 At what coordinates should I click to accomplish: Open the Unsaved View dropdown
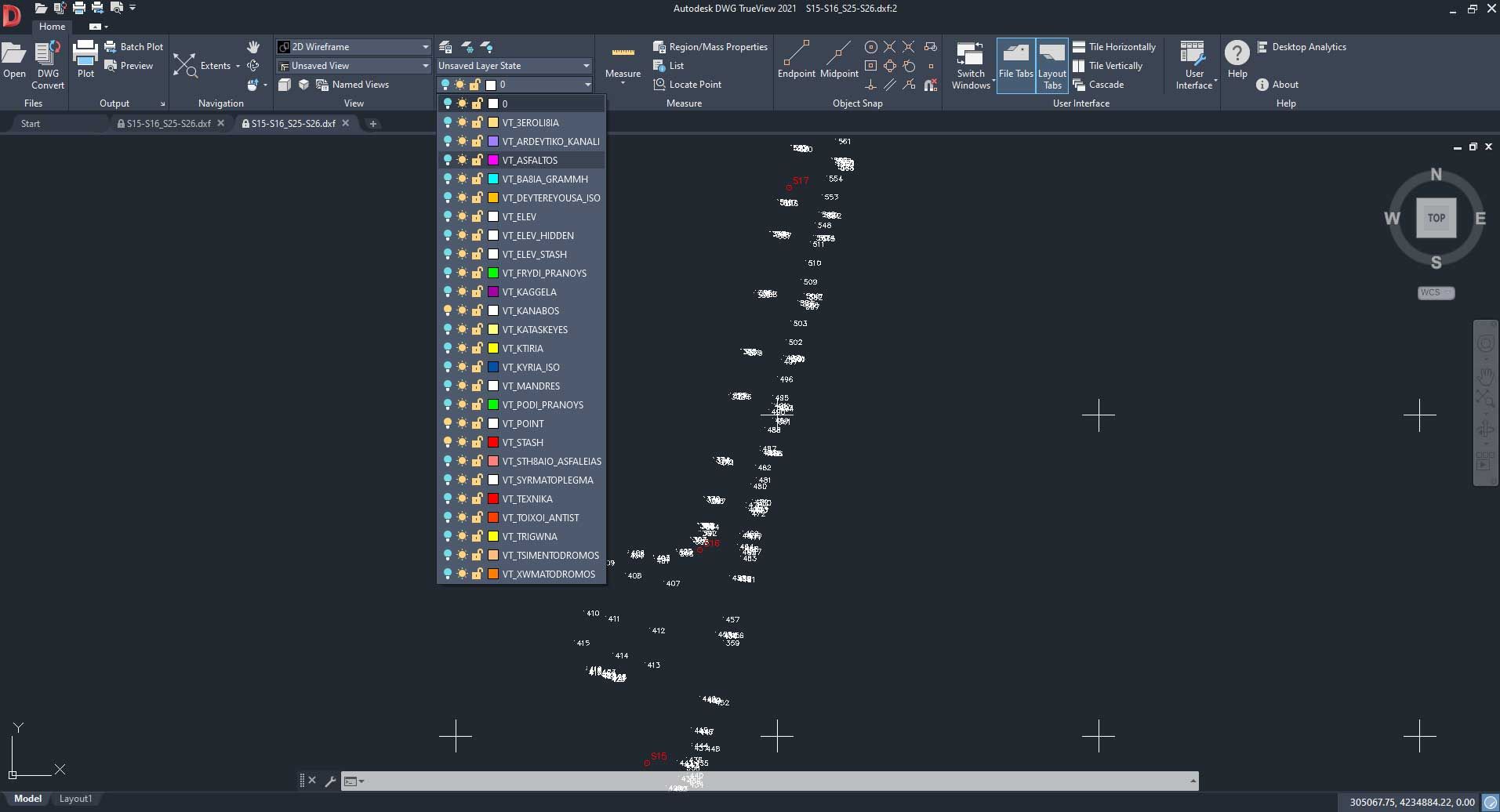pos(425,66)
